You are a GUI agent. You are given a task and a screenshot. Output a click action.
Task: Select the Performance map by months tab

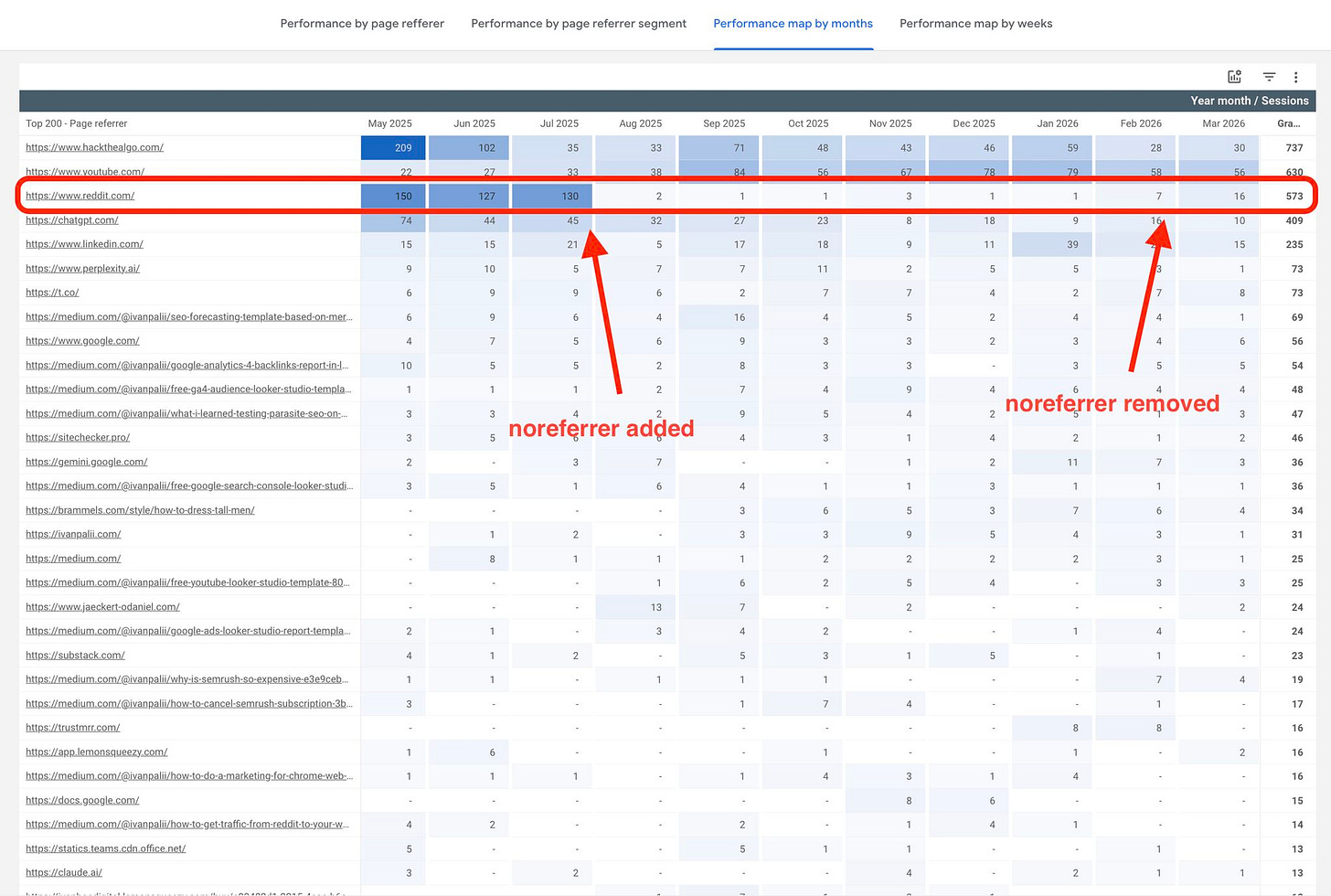point(793,24)
